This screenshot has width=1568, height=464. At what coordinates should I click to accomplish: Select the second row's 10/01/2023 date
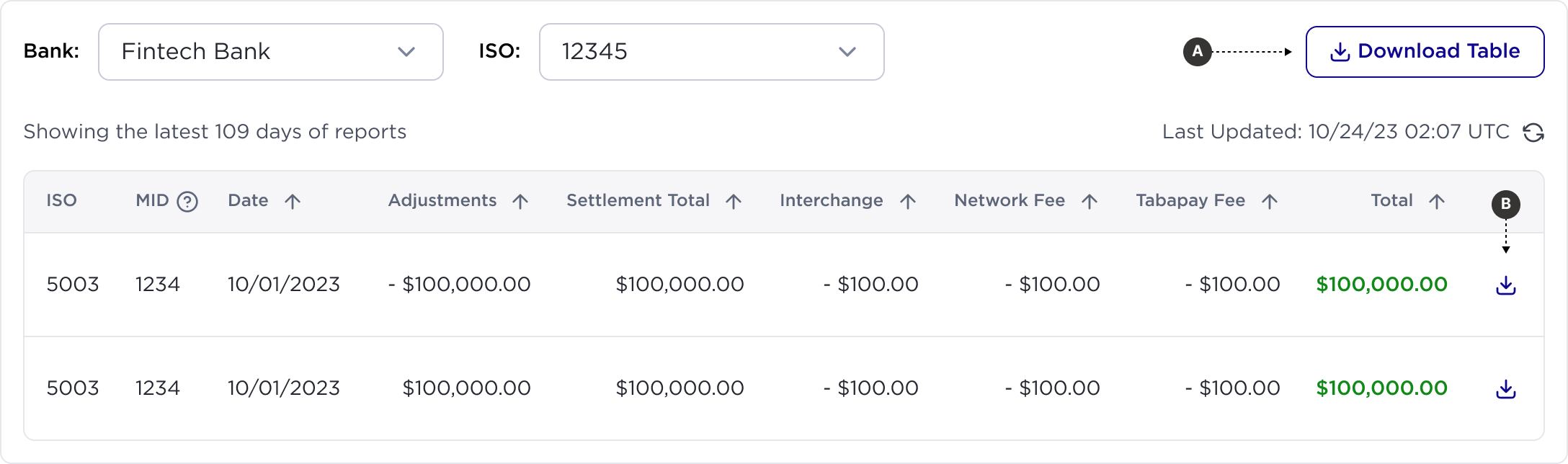click(284, 388)
